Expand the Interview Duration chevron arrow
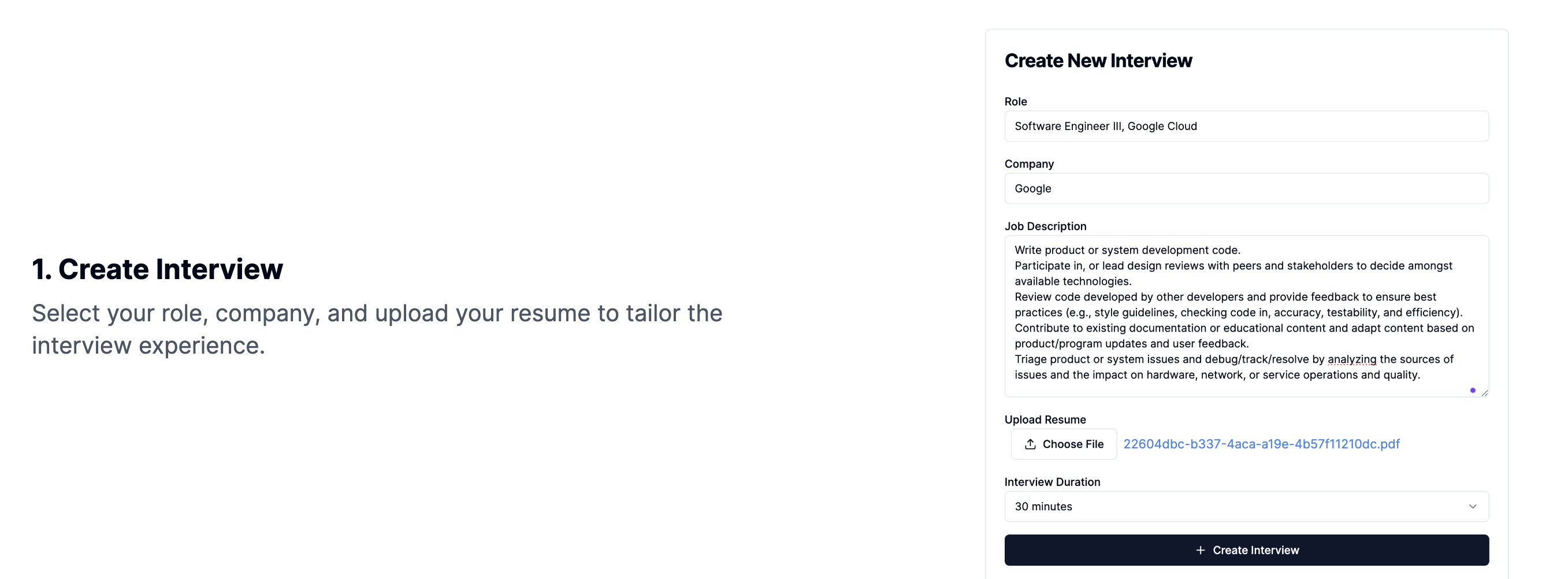 [x=1473, y=506]
